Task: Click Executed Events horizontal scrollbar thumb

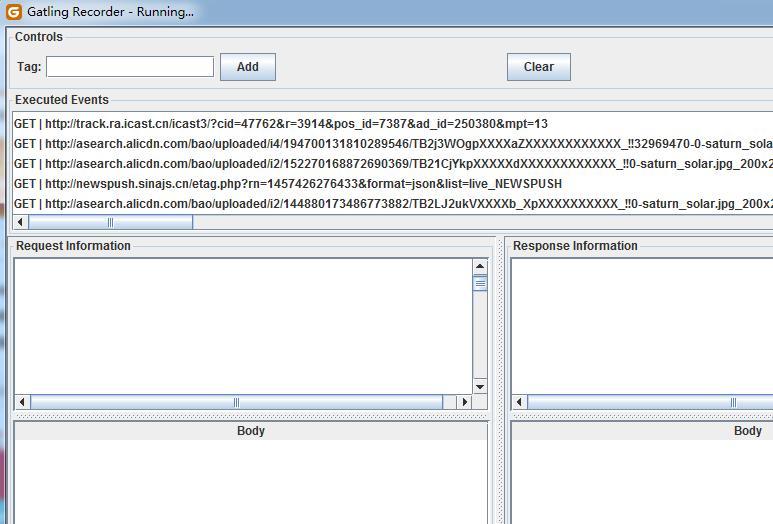Action: tap(110, 222)
